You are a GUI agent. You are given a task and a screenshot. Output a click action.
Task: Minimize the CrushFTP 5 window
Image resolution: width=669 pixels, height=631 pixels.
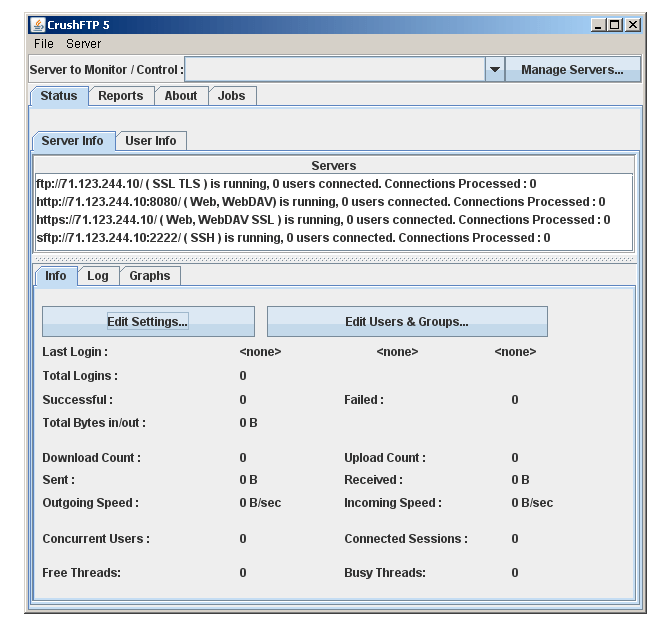point(598,25)
